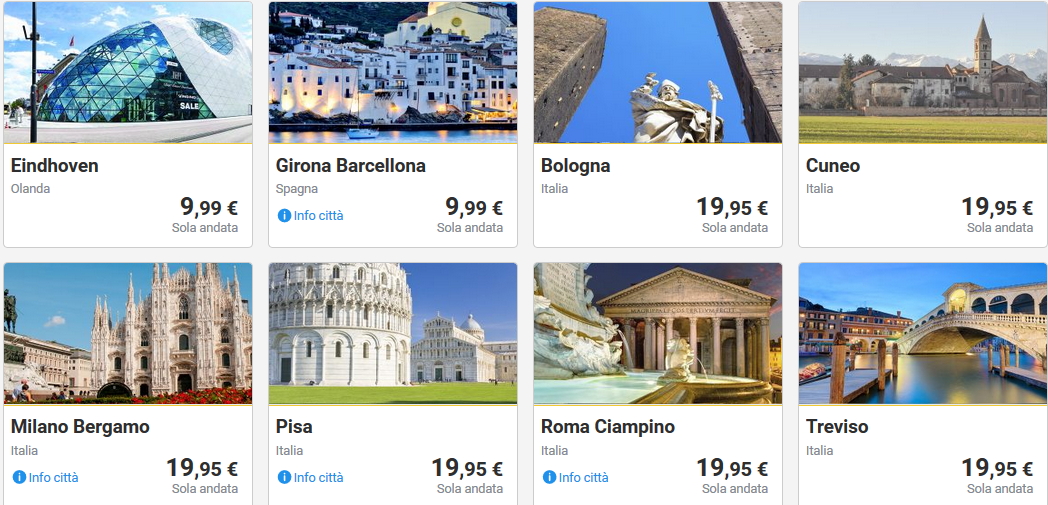Click the Cuneo destination title
Viewport: 1048px width, 505px height.
click(x=833, y=166)
